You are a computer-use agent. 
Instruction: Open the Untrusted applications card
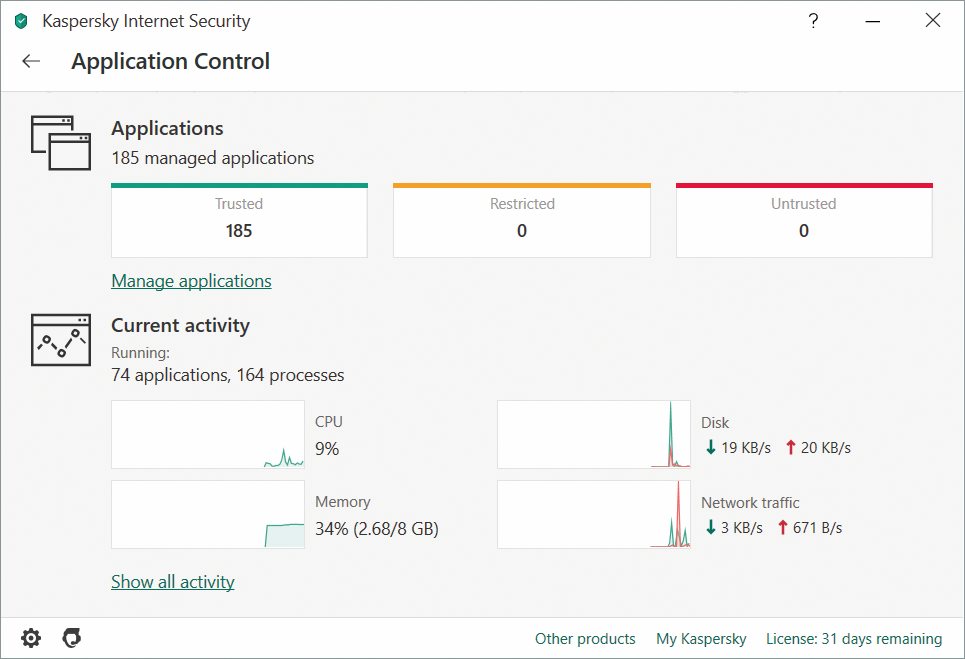click(x=804, y=220)
